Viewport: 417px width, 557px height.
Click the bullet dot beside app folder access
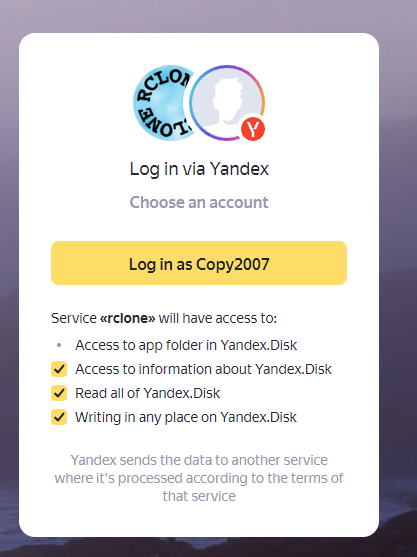(59, 345)
